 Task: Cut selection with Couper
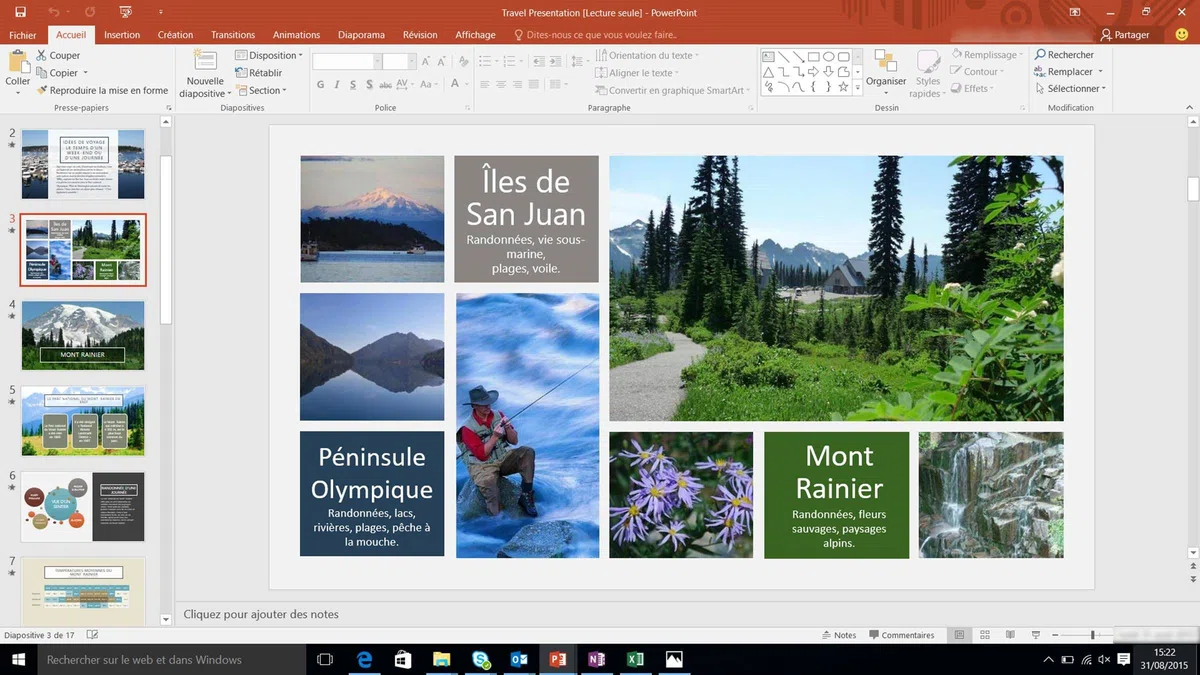58,56
